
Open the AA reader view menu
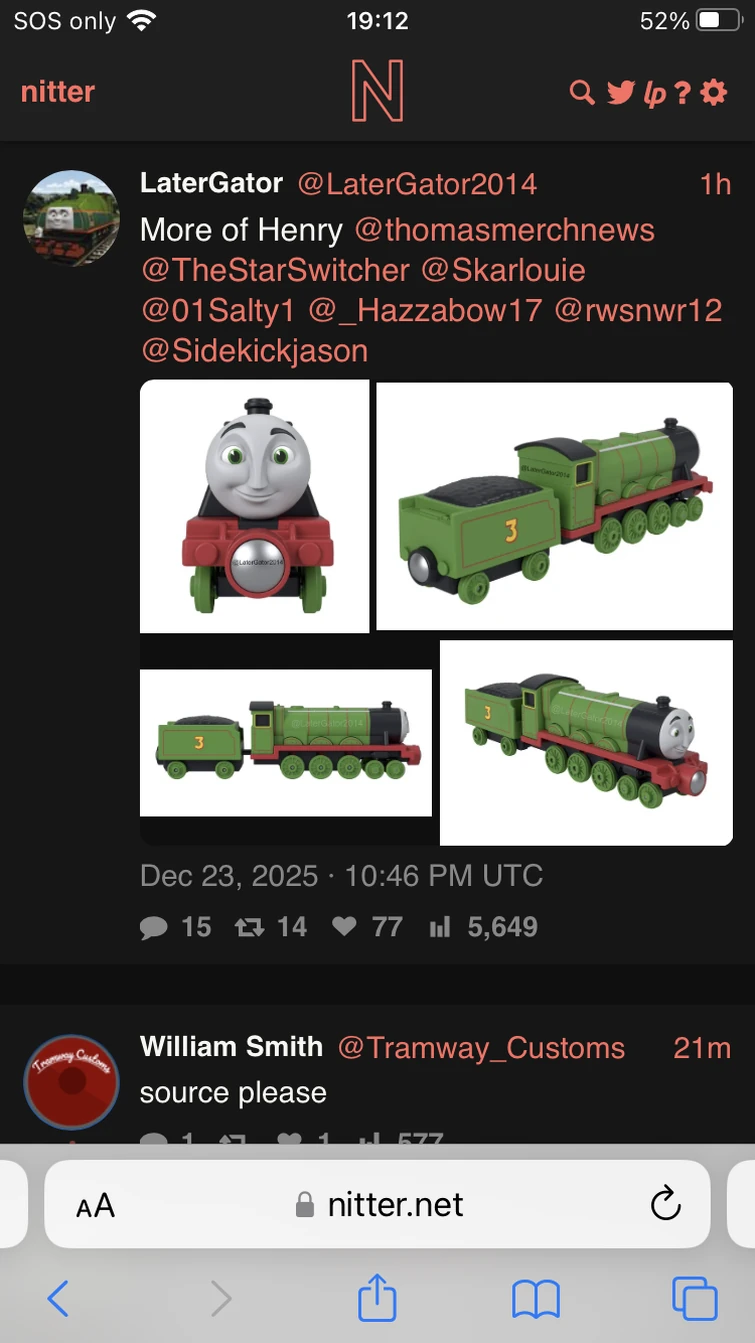click(x=96, y=1205)
